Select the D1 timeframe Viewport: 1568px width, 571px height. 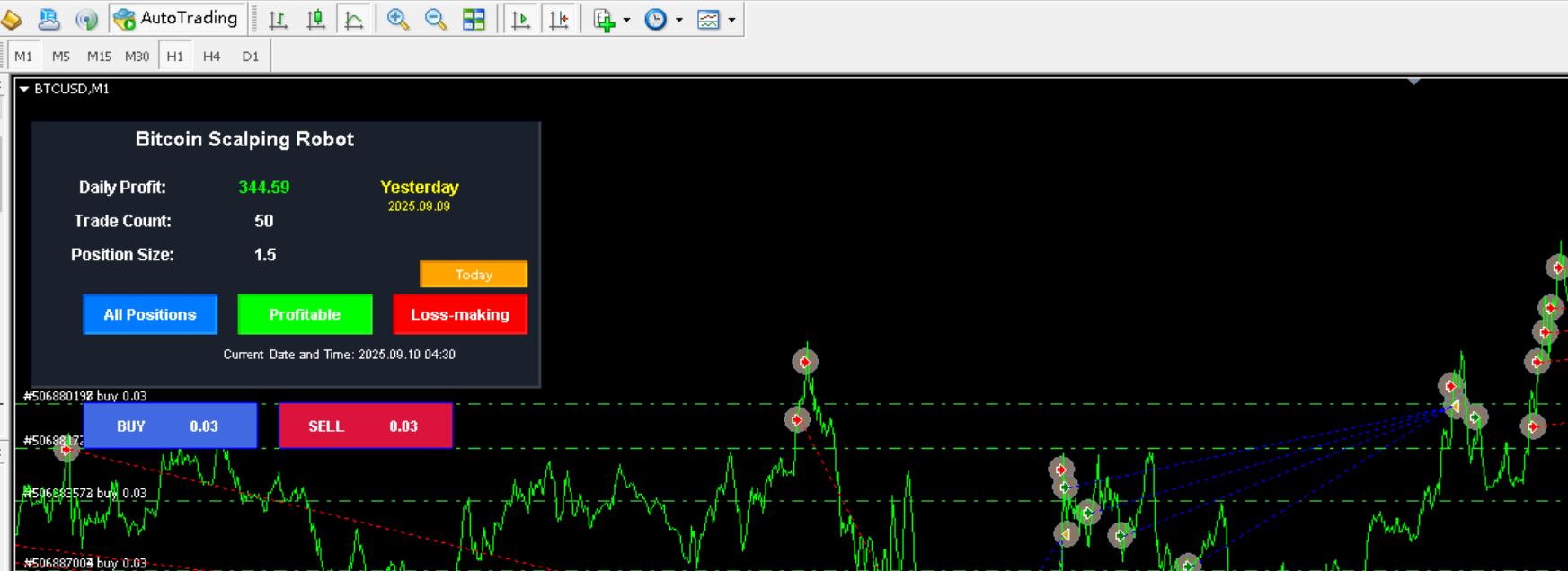(x=250, y=56)
